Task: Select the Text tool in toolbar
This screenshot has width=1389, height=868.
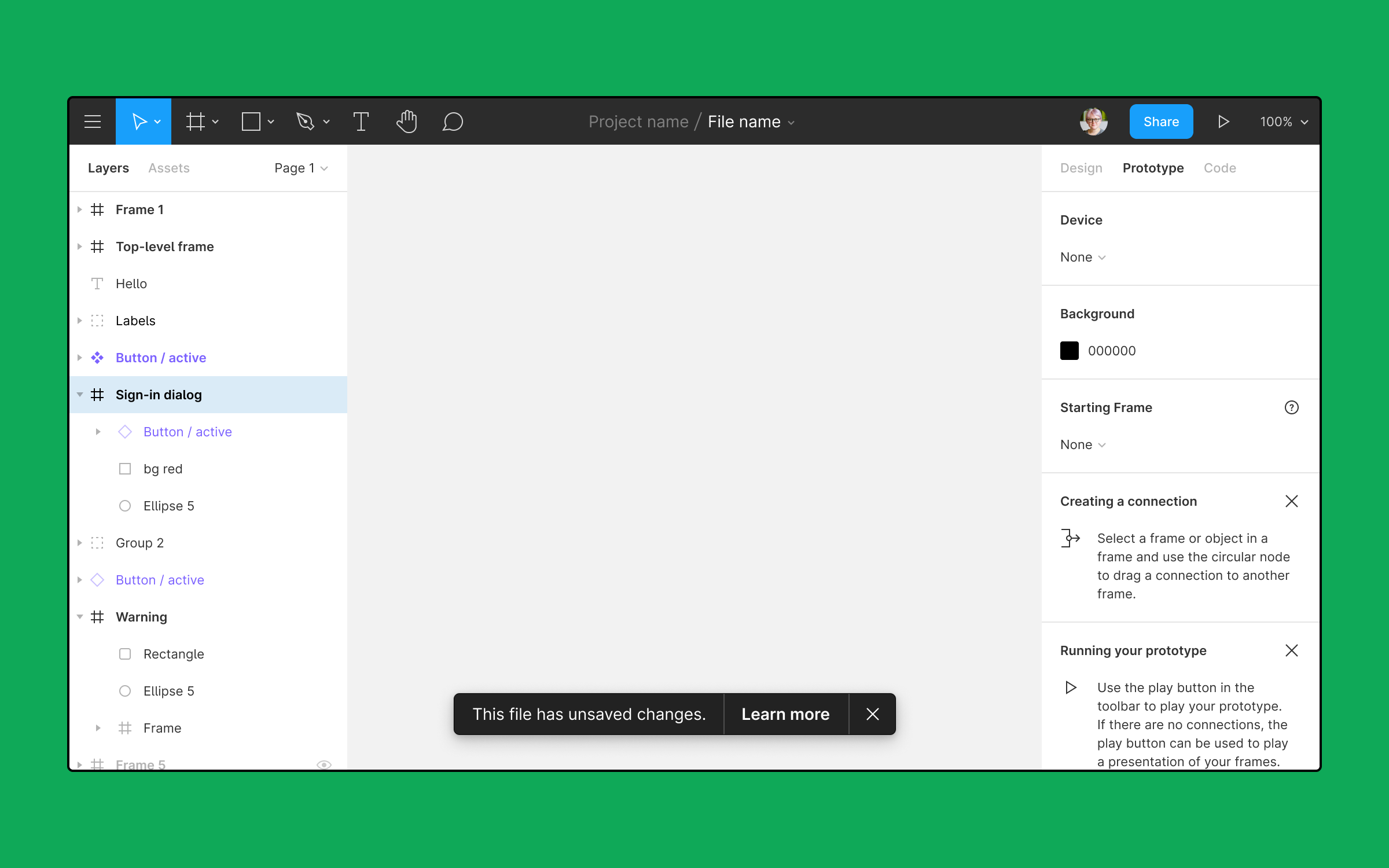Action: [x=360, y=121]
